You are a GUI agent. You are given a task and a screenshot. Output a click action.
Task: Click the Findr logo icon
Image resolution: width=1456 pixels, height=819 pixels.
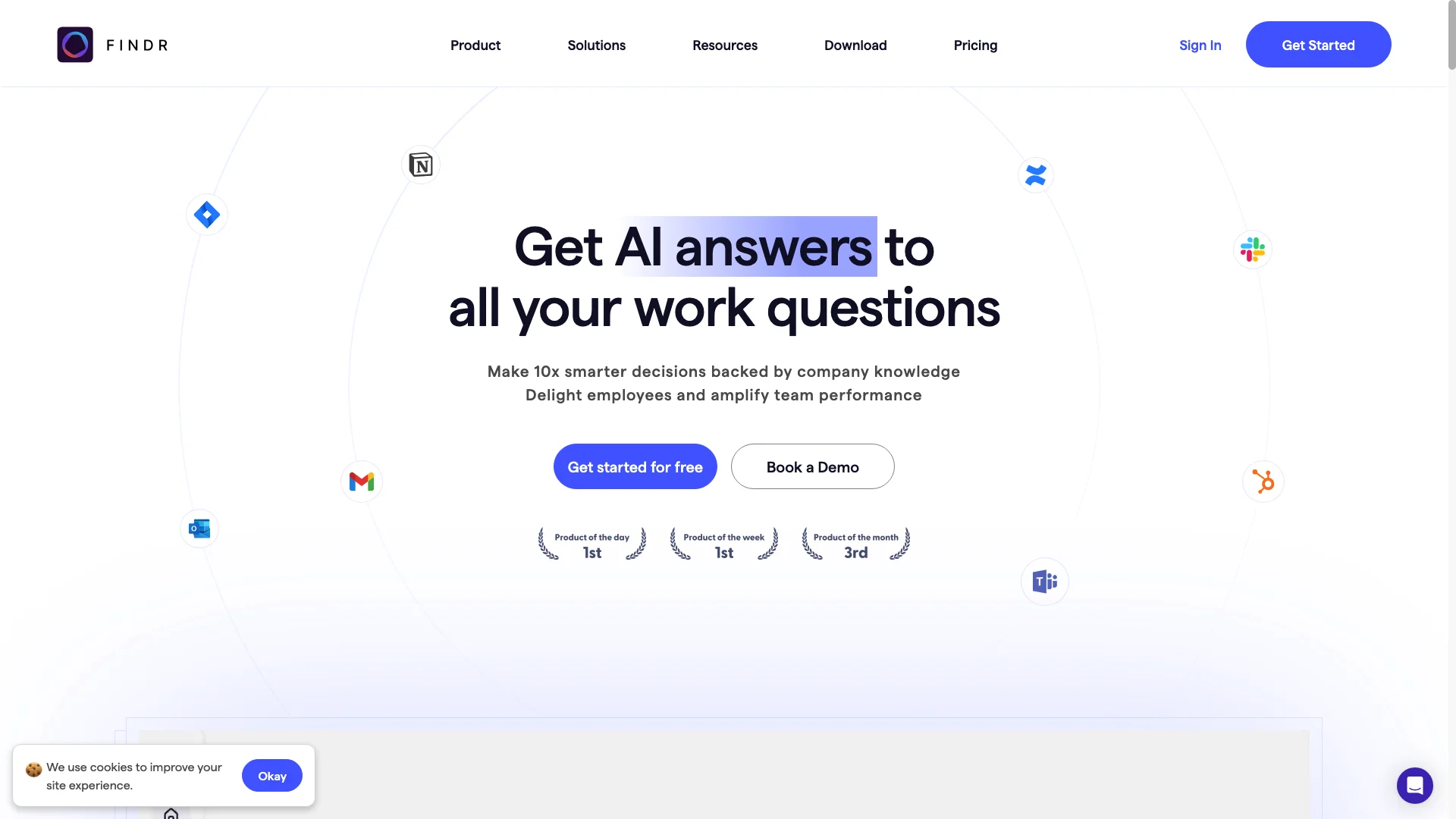(75, 44)
